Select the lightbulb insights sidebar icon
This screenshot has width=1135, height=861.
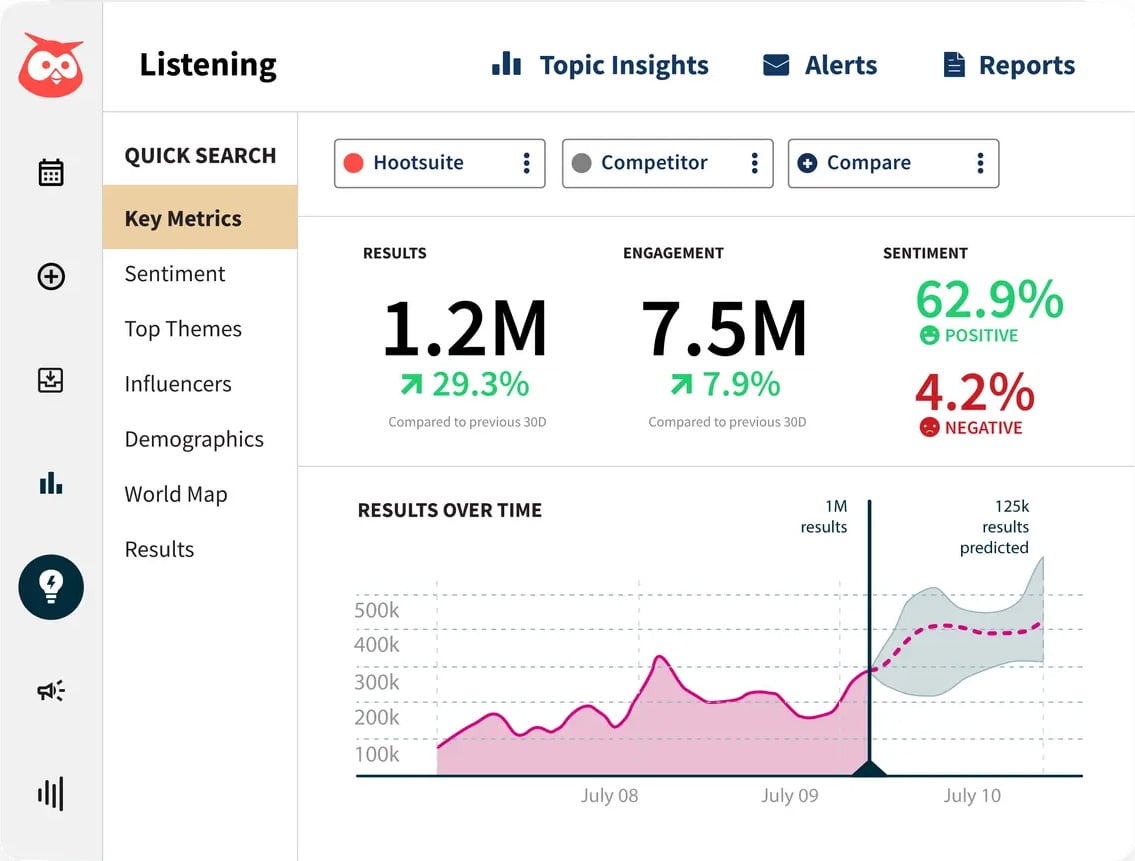51,587
